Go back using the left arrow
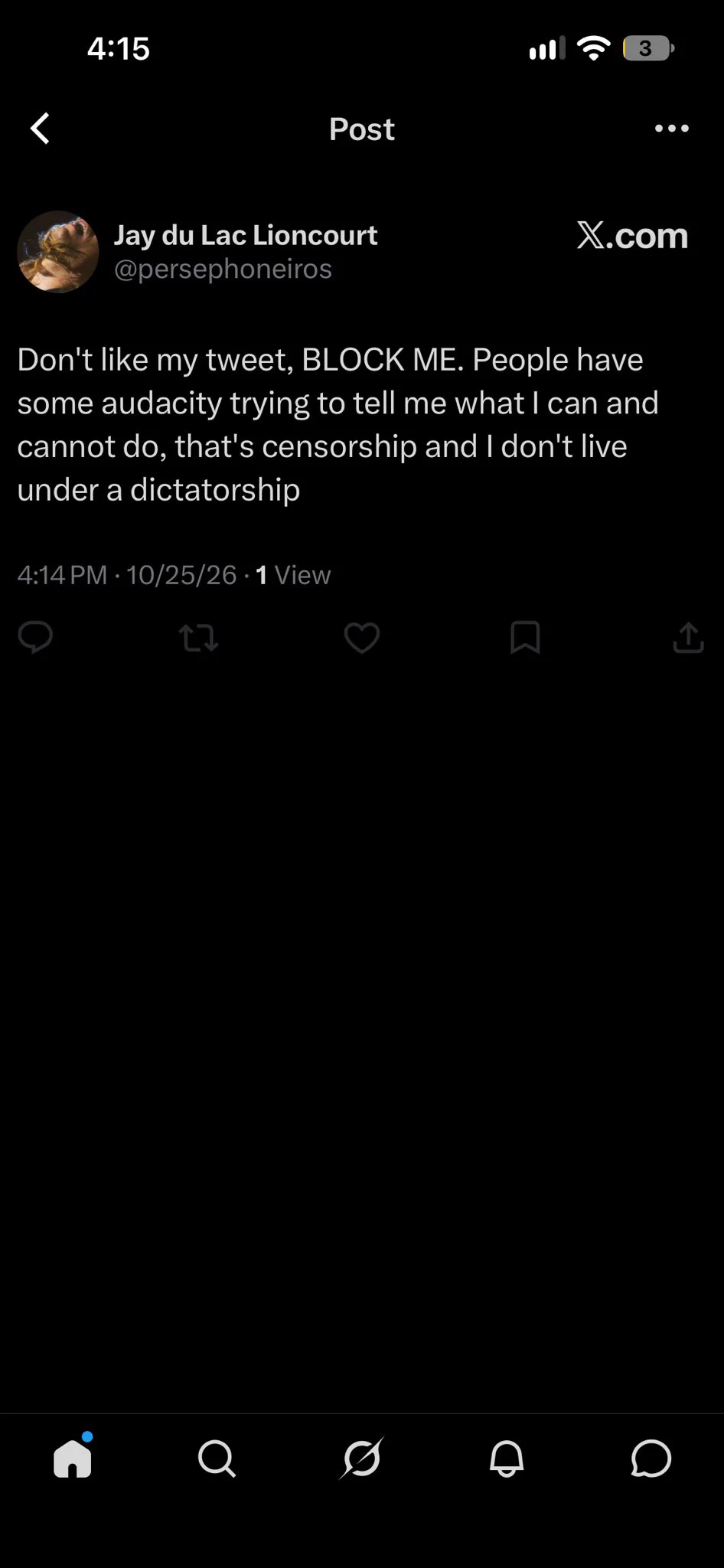The width and height of the screenshot is (724, 1568). click(41, 129)
